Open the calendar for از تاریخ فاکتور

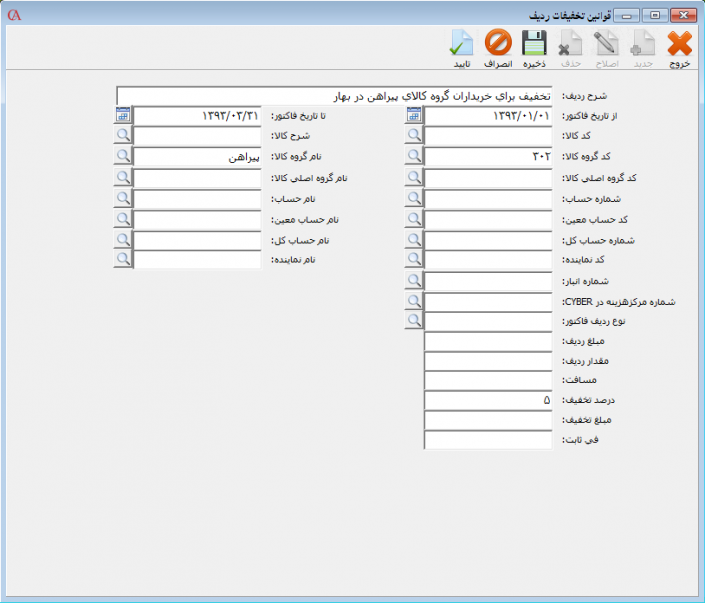tap(415, 115)
